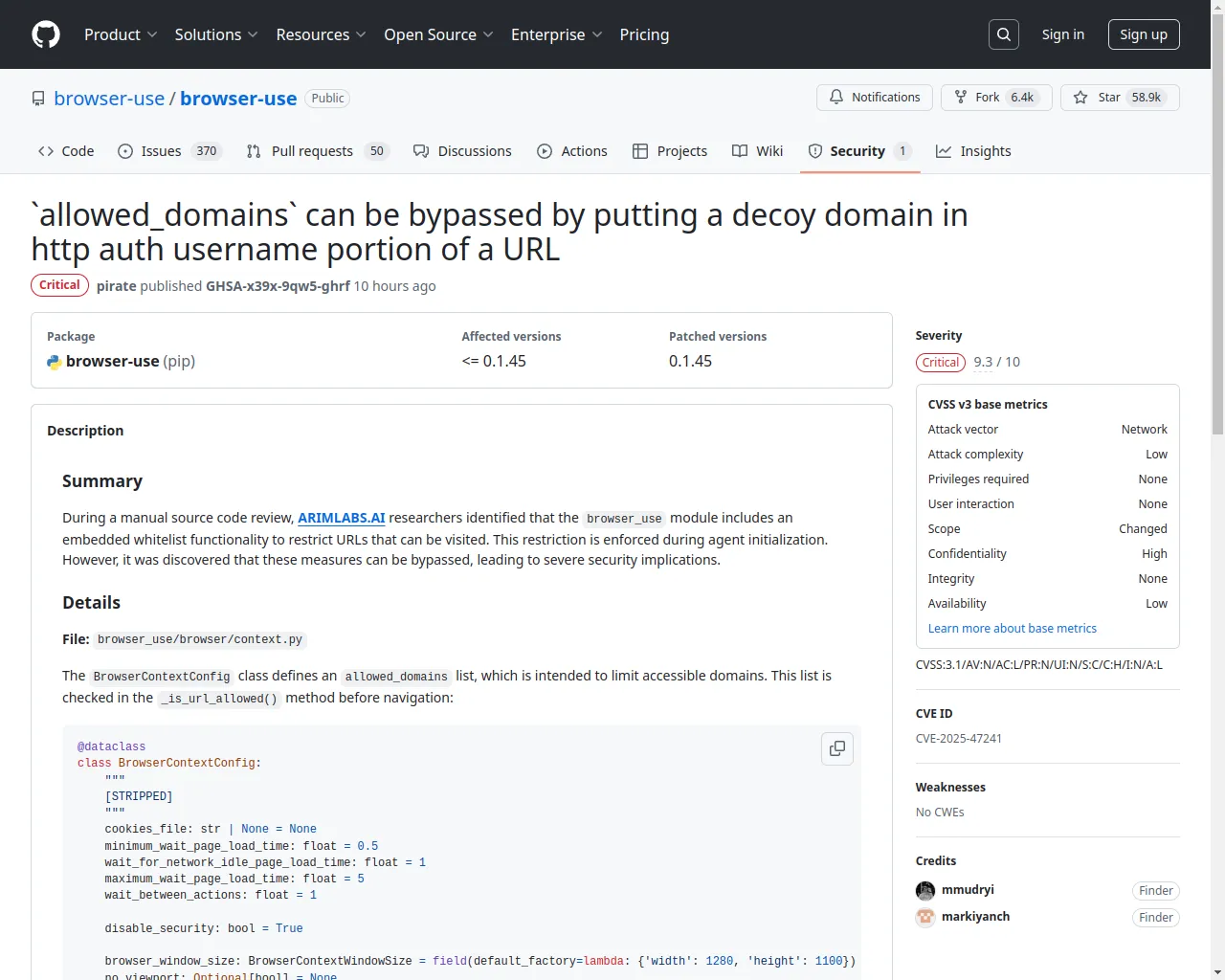The width and height of the screenshot is (1225, 980).
Task: Click the star count 58.9k
Action: (x=1147, y=98)
